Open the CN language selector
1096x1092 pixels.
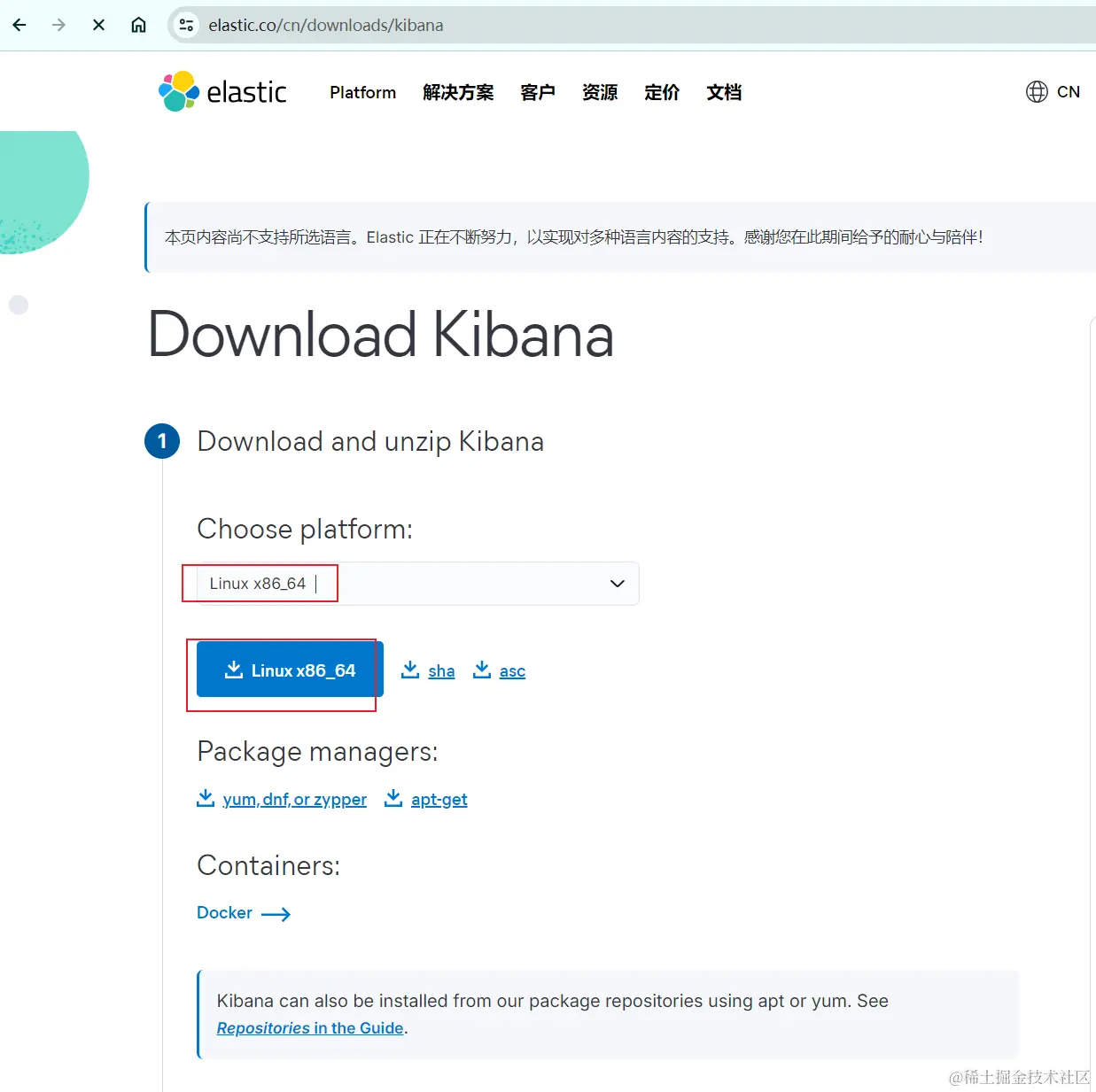(1068, 91)
